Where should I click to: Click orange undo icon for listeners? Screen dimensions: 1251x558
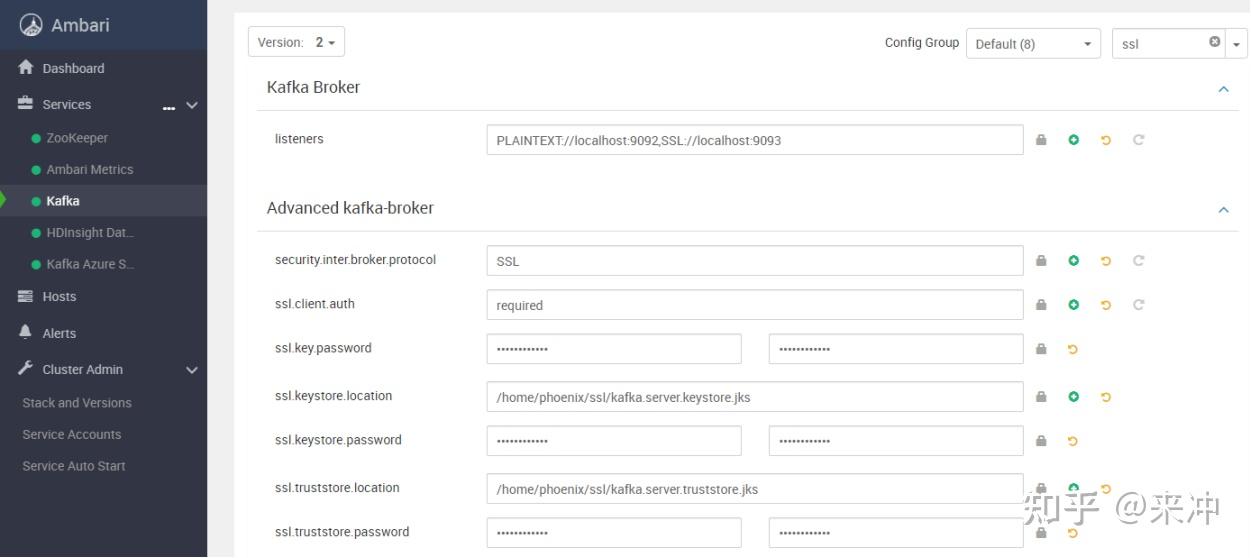click(x=1106, y=140)
